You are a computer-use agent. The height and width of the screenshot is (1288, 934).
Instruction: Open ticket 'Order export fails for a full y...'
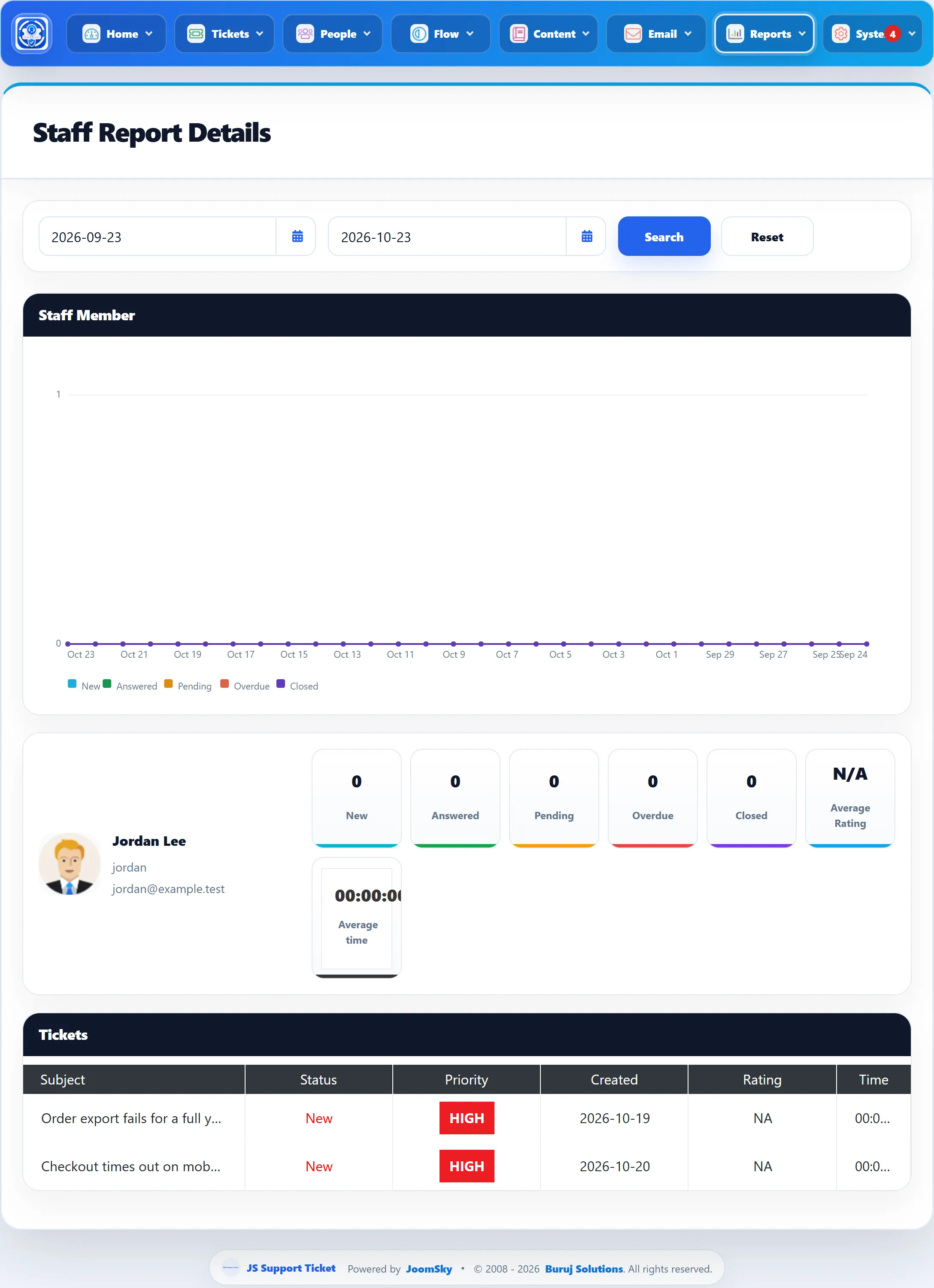point(131,1118)
